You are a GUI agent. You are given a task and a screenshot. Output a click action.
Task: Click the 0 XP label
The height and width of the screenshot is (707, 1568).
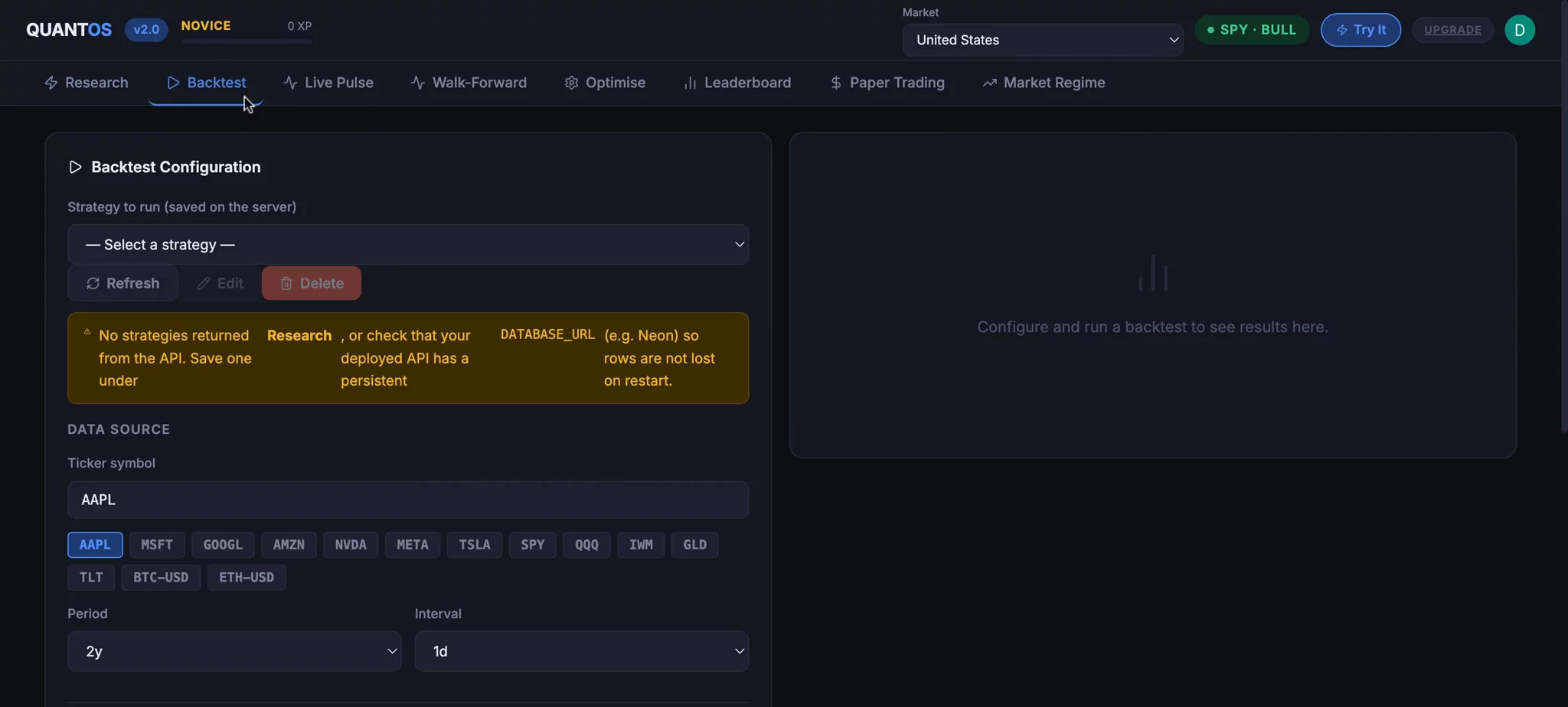point(299,26)
